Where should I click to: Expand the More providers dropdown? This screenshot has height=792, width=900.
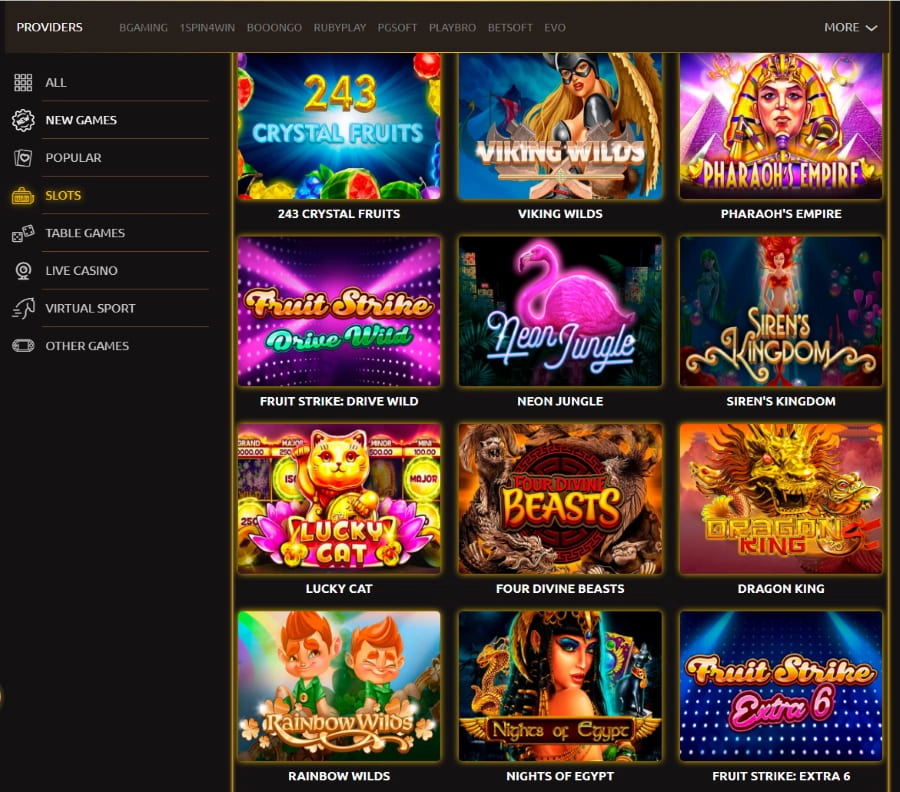851,28
